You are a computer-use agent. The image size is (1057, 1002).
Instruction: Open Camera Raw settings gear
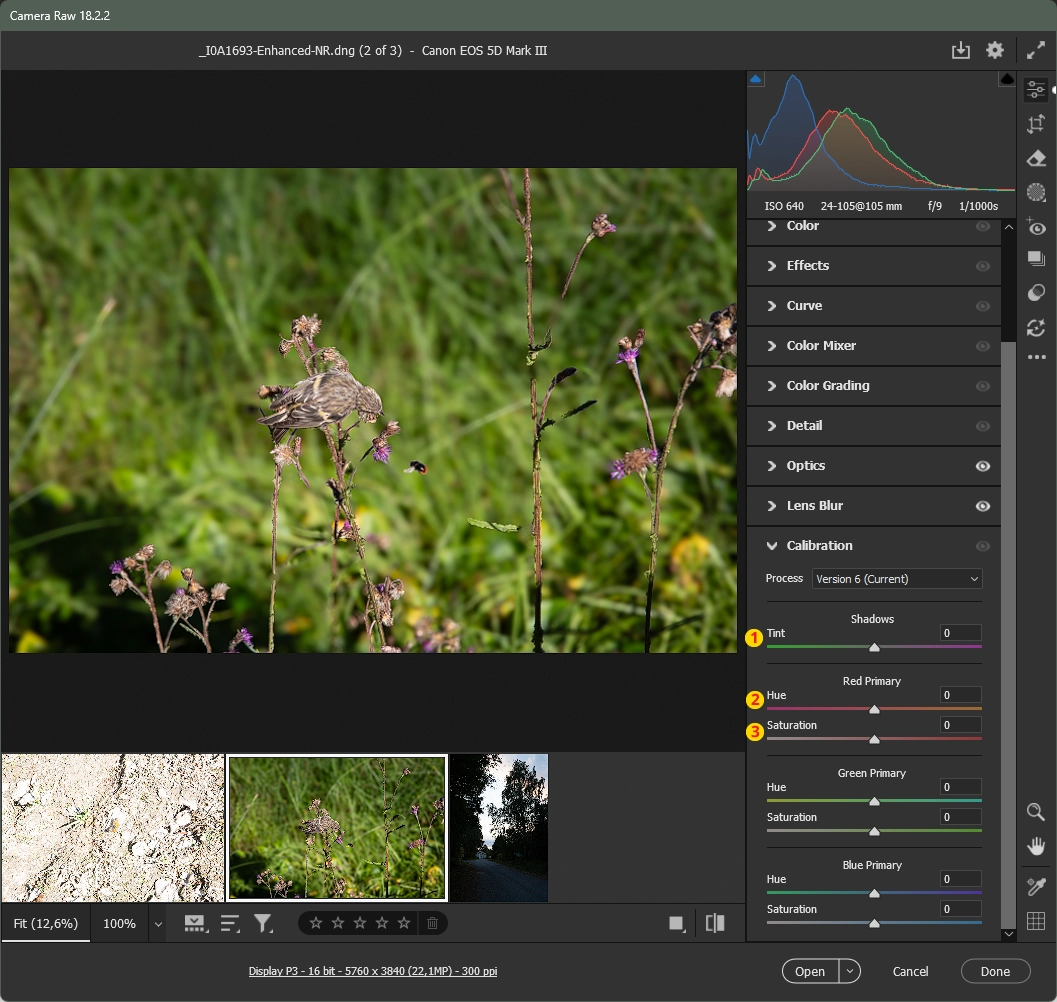point(994,50)
